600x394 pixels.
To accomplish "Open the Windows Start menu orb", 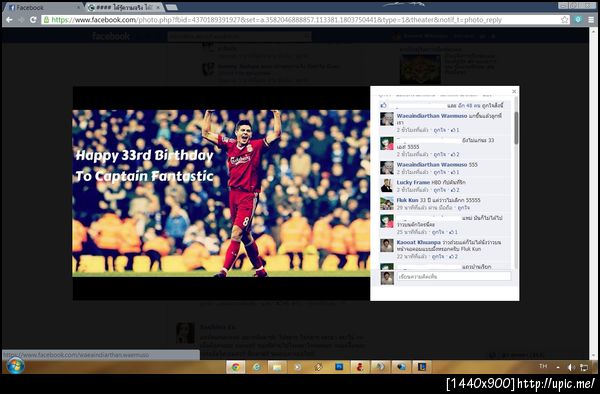I will [15, 366].
